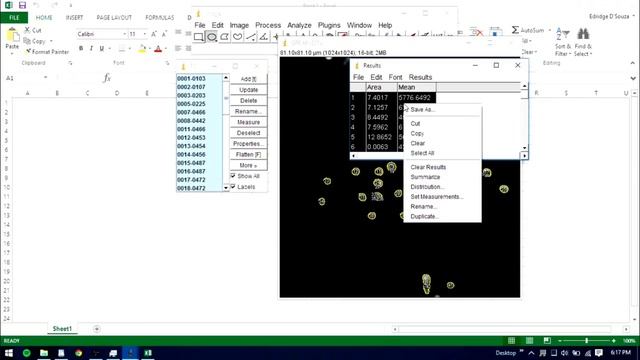Switch to Page Layout view in status bar
Screen dimensions: 640x360
pyautogui.click(x=529, y=340)
